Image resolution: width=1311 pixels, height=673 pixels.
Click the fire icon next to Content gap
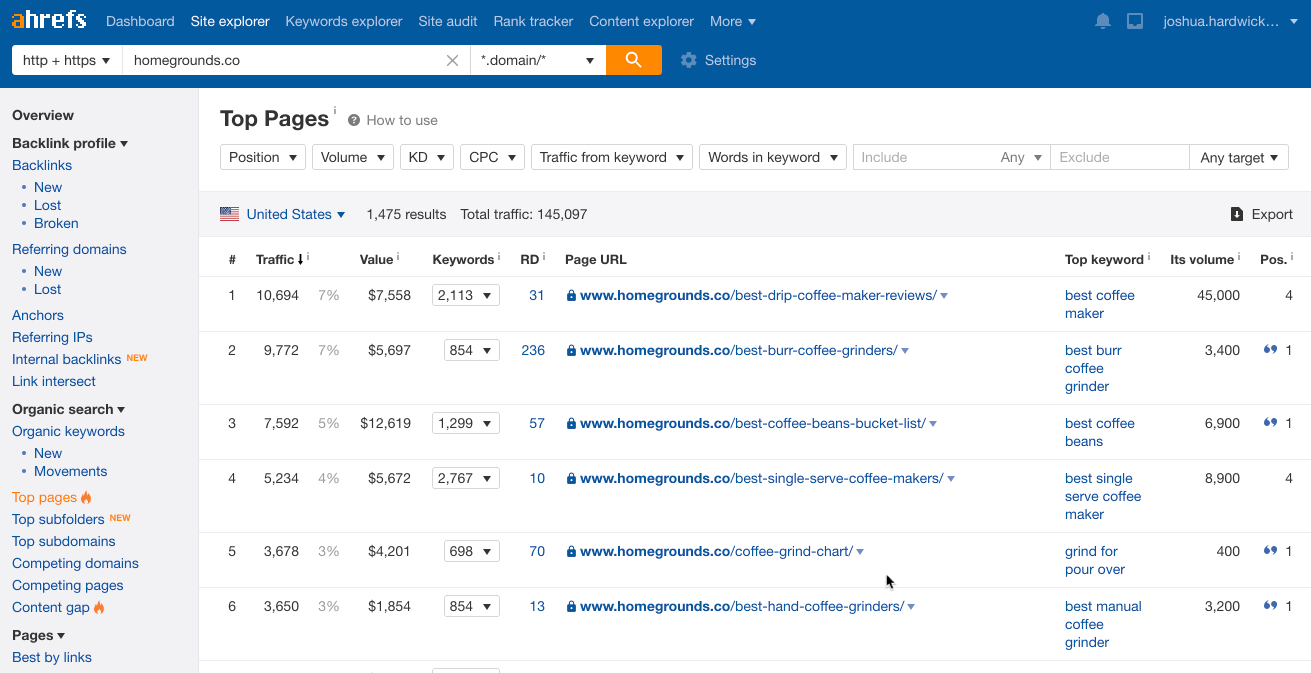point(101,607)
